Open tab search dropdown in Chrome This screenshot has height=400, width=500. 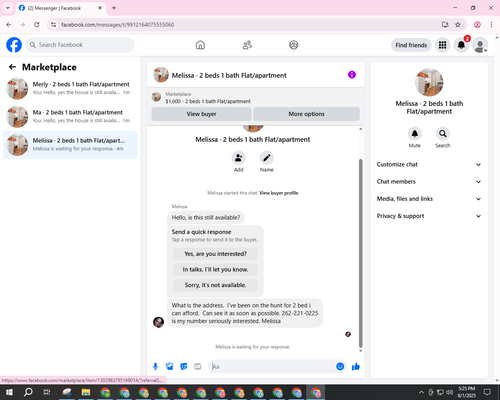point(8,8)
